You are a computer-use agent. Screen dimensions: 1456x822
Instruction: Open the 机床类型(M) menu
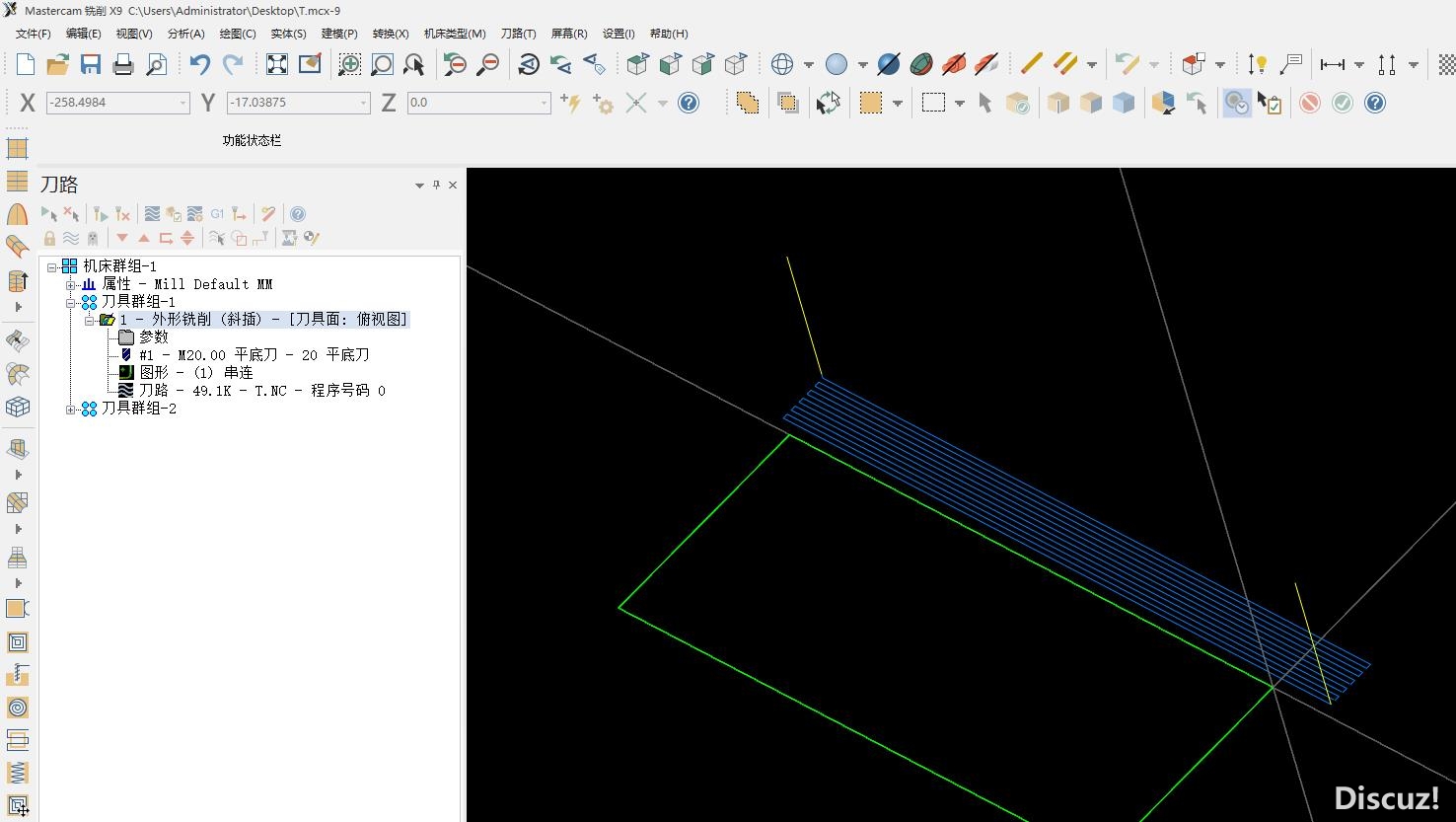pyautogui.click(x=455, y=34)
